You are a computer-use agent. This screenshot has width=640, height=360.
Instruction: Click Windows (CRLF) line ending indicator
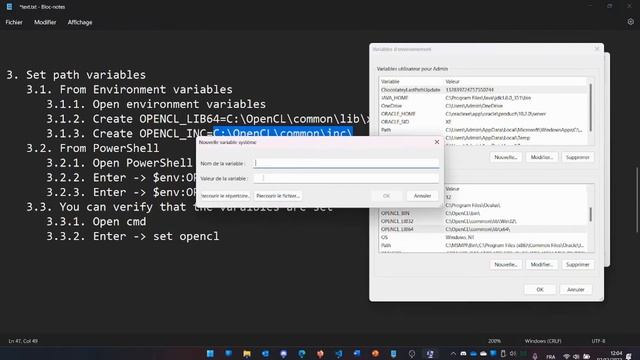coord(543,341)
